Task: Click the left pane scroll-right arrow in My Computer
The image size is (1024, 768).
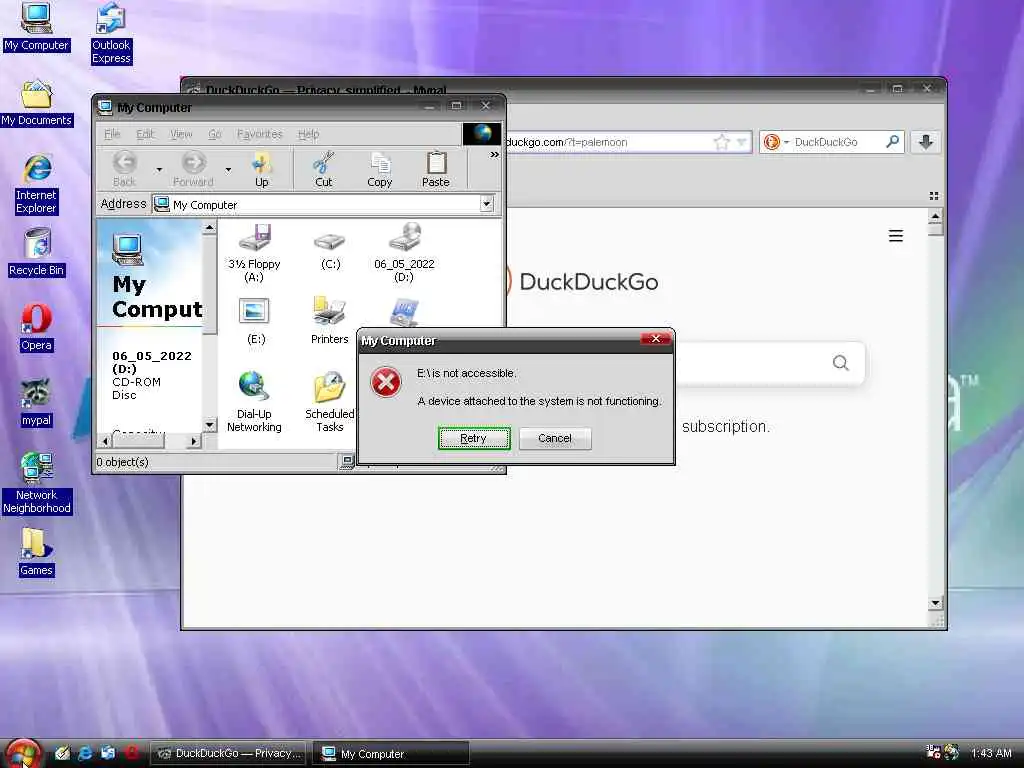Action: click(x=193, y=441)
